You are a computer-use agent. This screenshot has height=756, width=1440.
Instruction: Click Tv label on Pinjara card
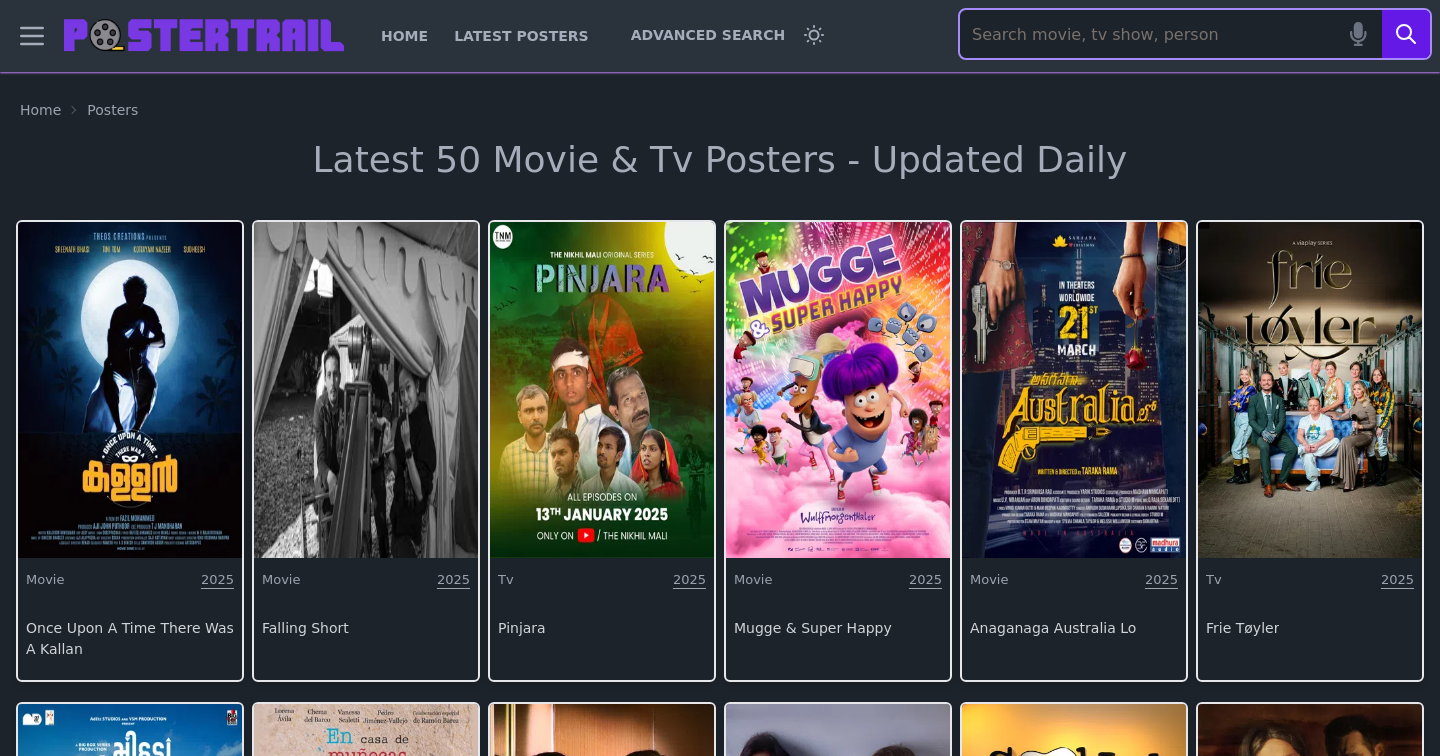tap(505, 580)
